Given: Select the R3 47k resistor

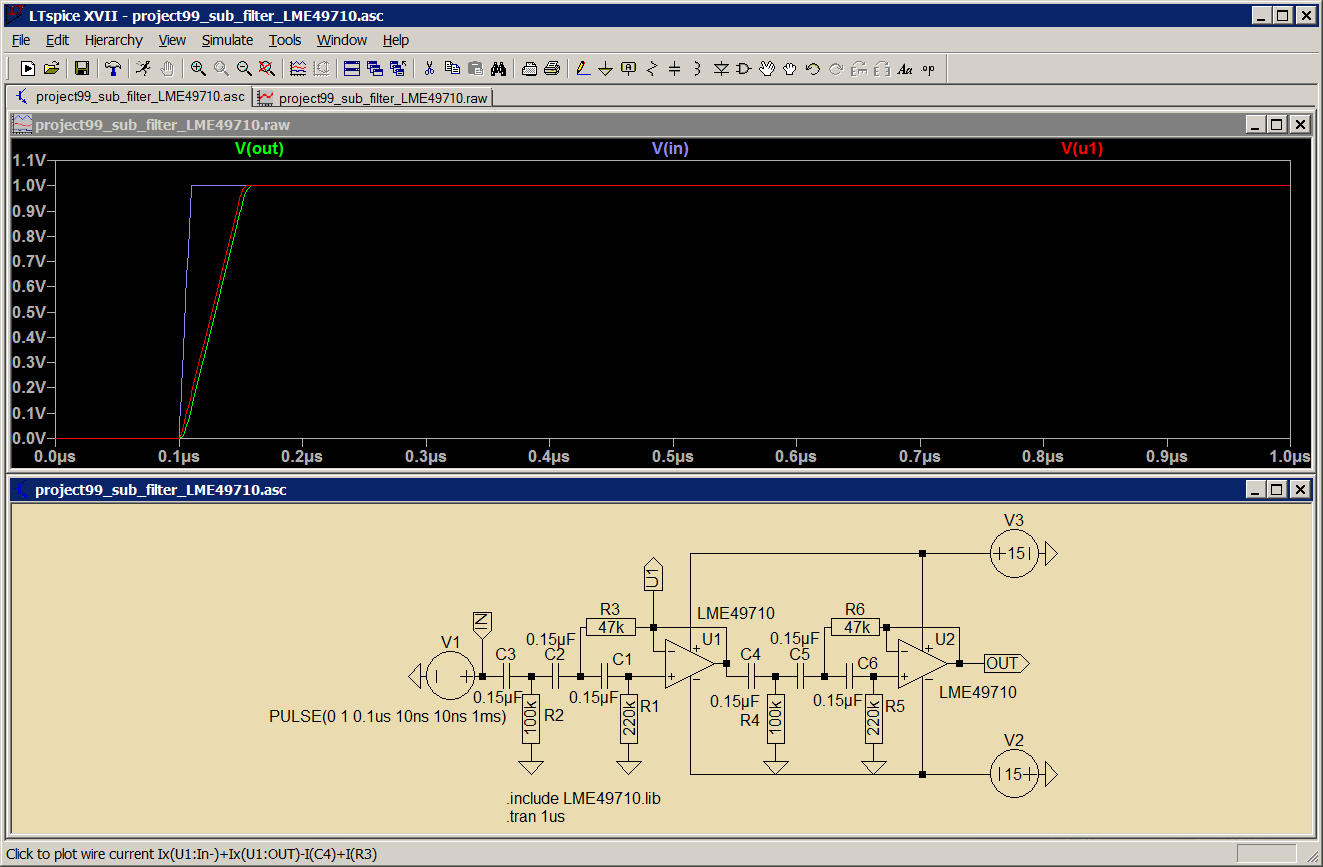Looking at the screenshot, I should pos(610,627).
